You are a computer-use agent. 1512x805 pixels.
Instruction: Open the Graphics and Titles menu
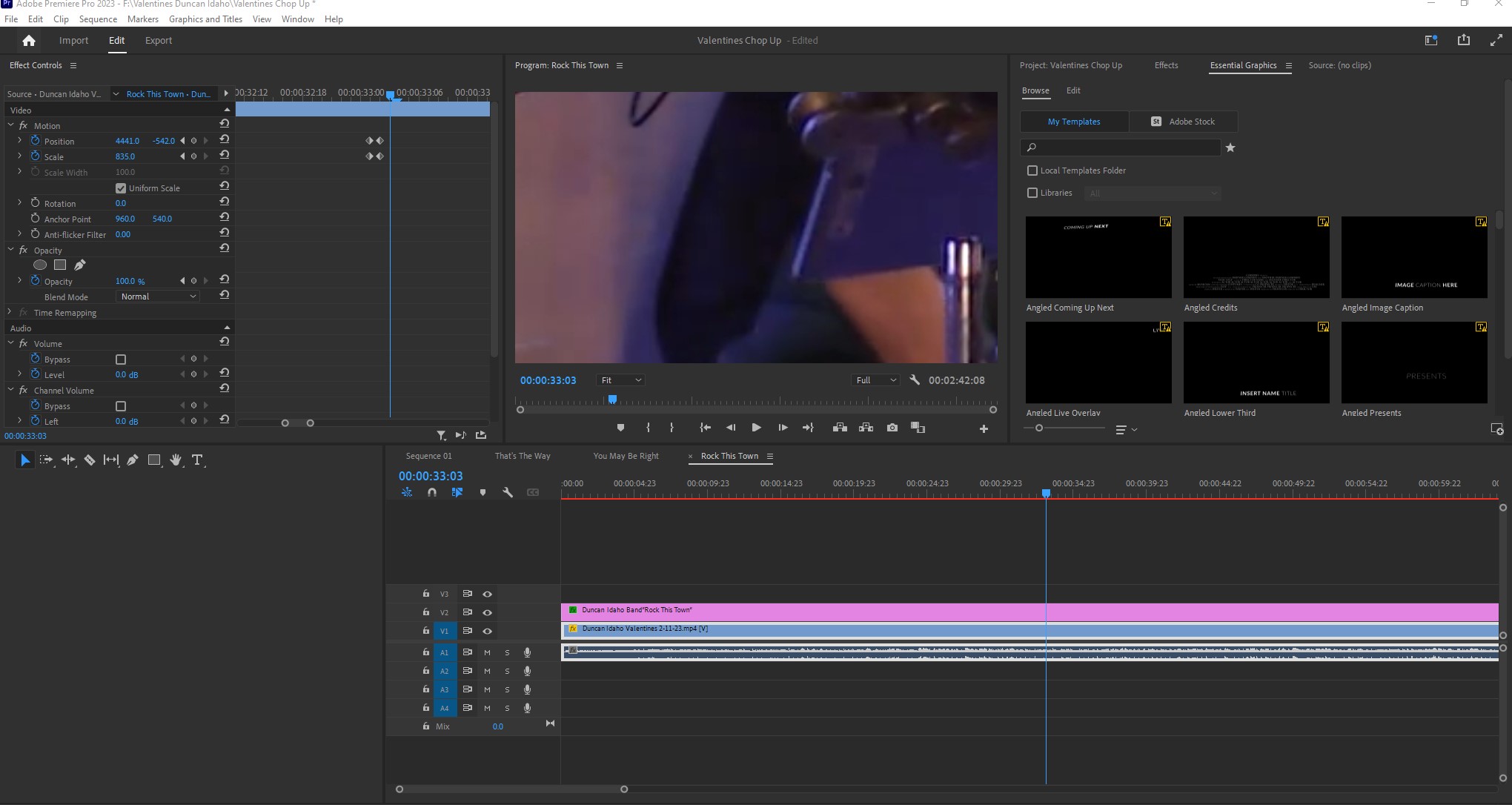click(205, 19)
